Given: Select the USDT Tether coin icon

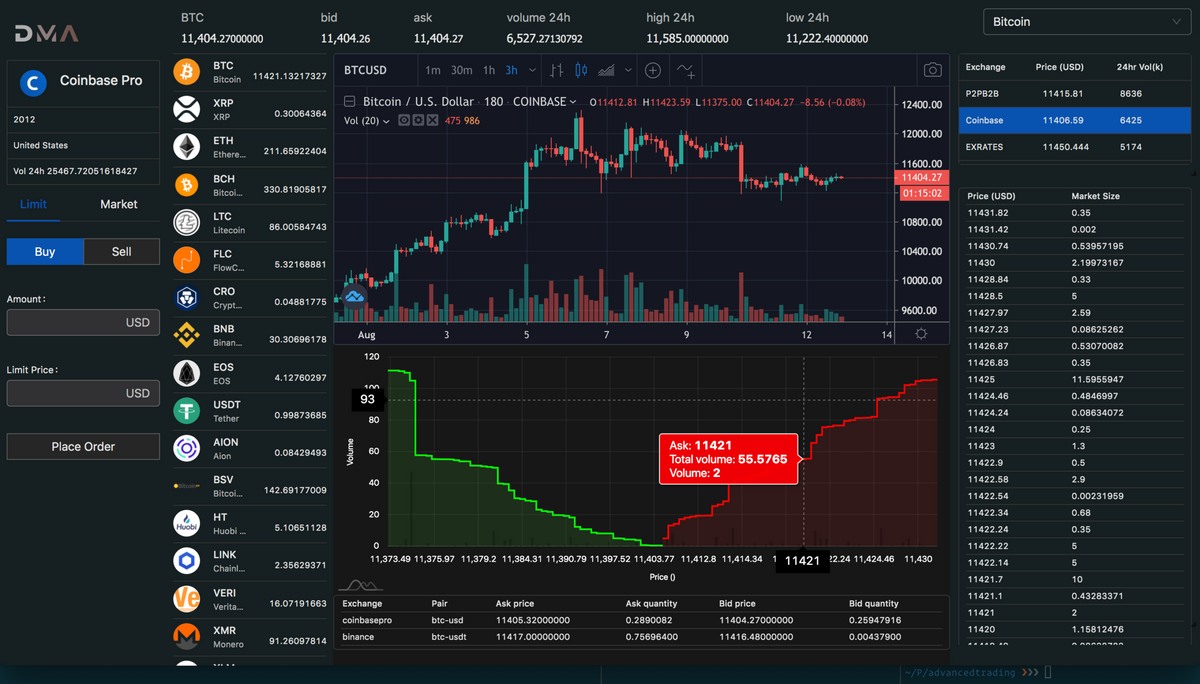Looking at the screenshot, I should 187,411.
